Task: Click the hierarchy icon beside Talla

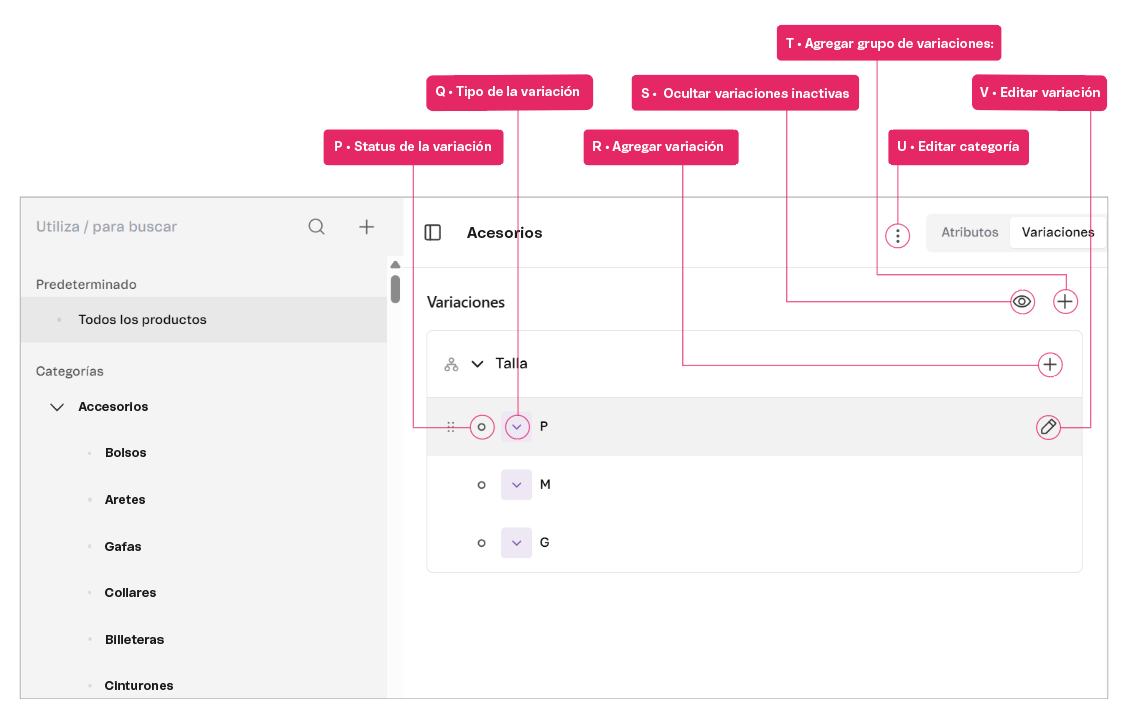Action: pyautogui.click(x=451, y=365)
